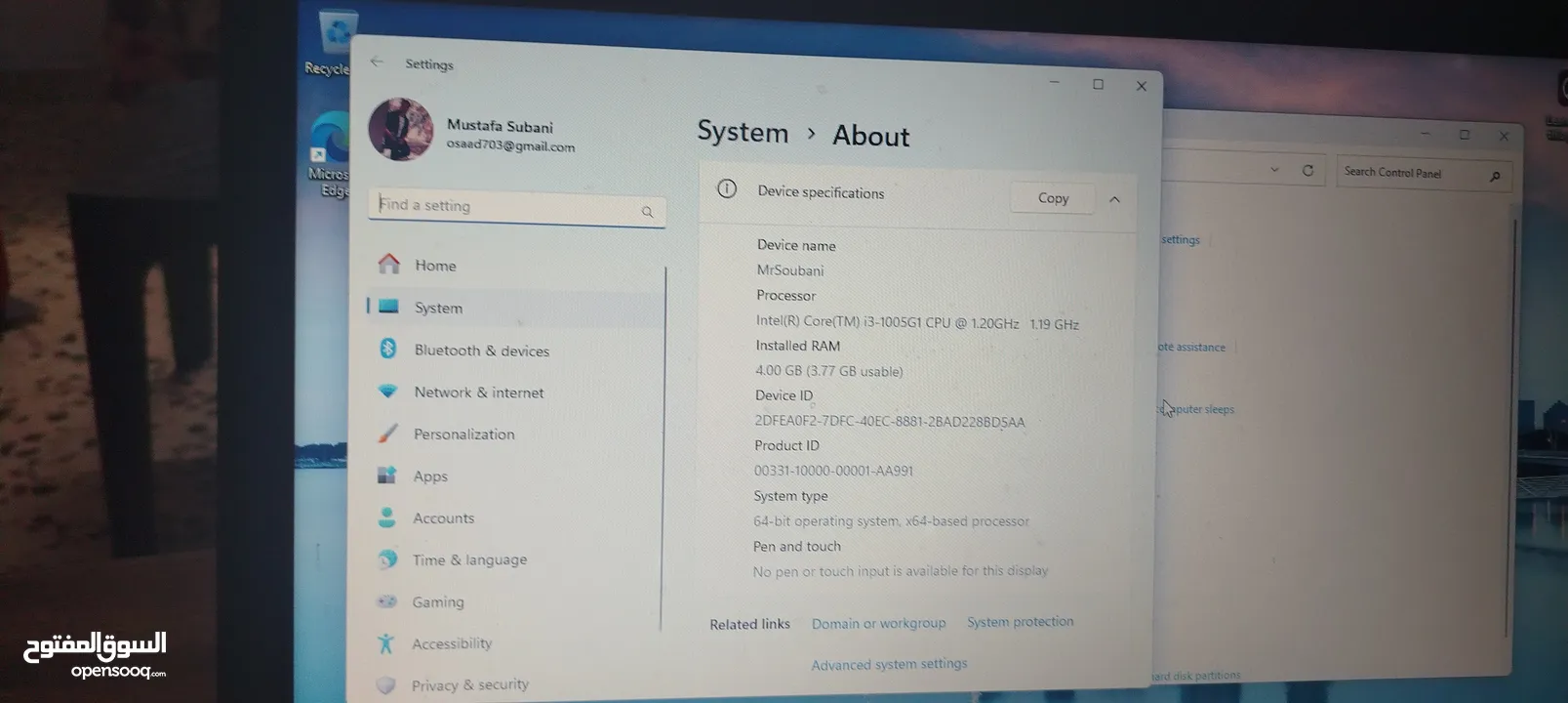Click the computer sleeps link in Control Panel
The image size is (1568, 703).
[x=1197, y=409]
